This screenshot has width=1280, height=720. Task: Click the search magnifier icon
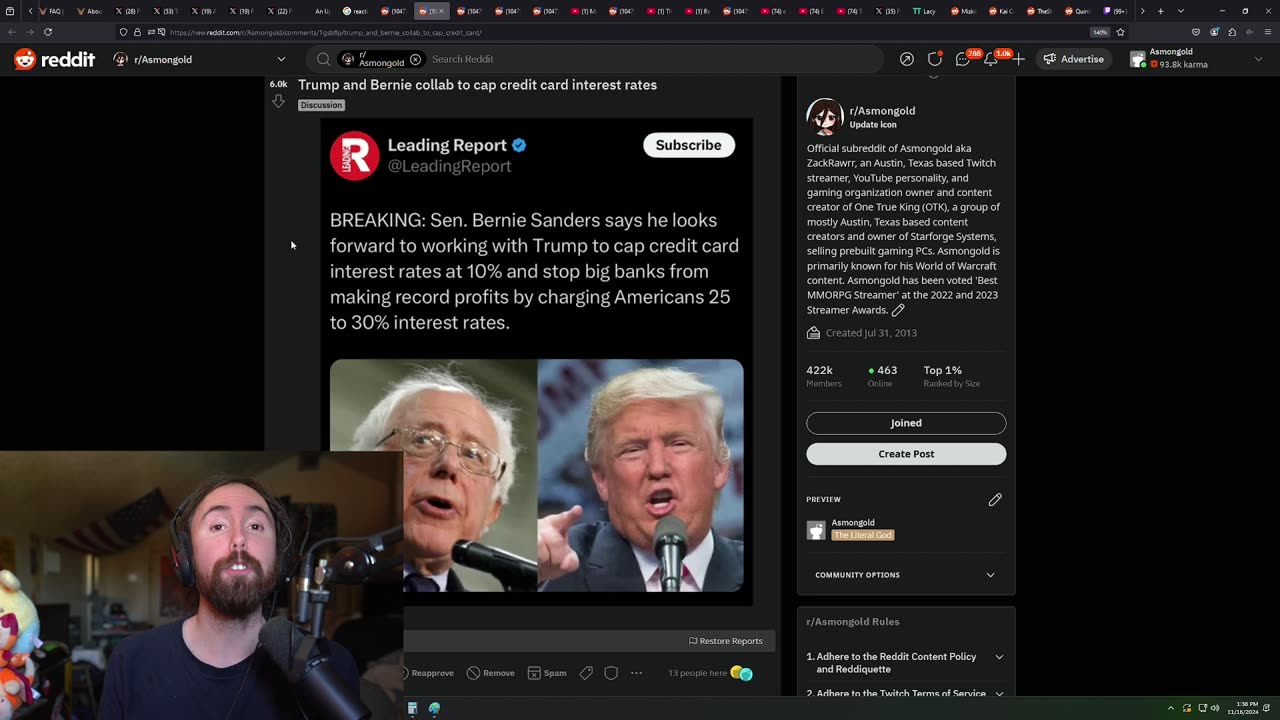coord(323,59)
